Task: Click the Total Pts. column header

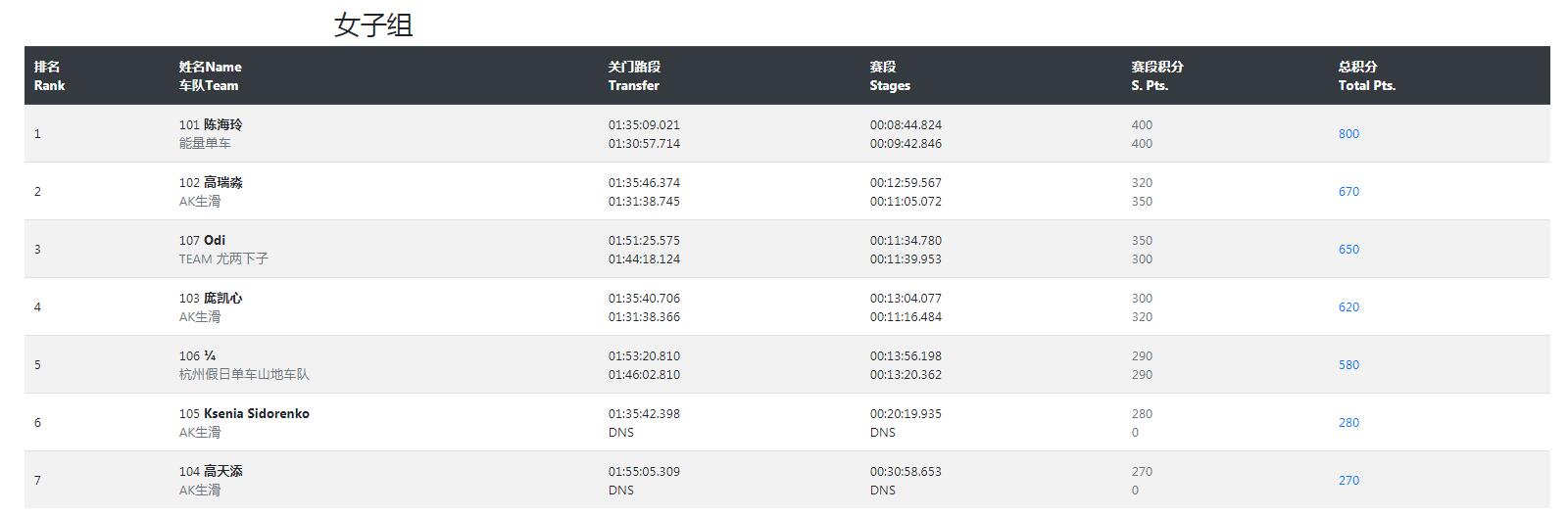Action: click(1367, 76)
